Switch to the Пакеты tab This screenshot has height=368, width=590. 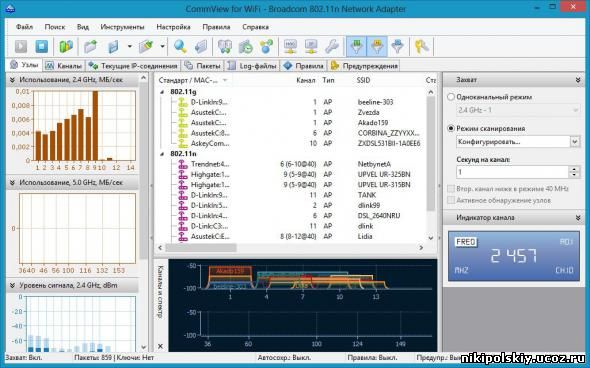[x=202, y=66]
